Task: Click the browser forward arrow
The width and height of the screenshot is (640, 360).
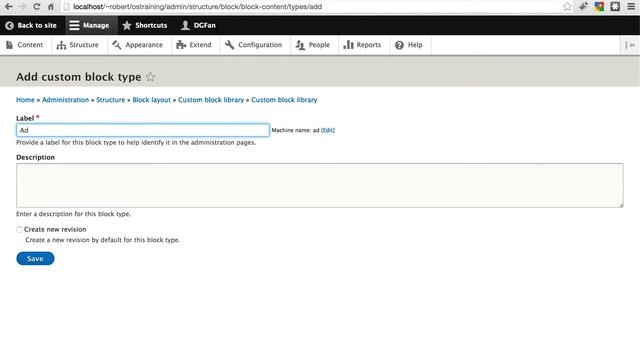Action: pyautogui.click(x=22, y=7)
